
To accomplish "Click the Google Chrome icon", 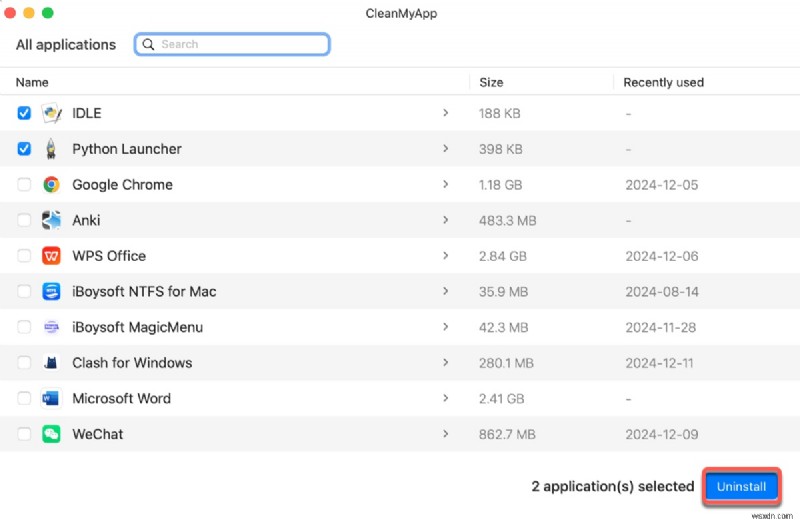I will click(x=51, y=184).
